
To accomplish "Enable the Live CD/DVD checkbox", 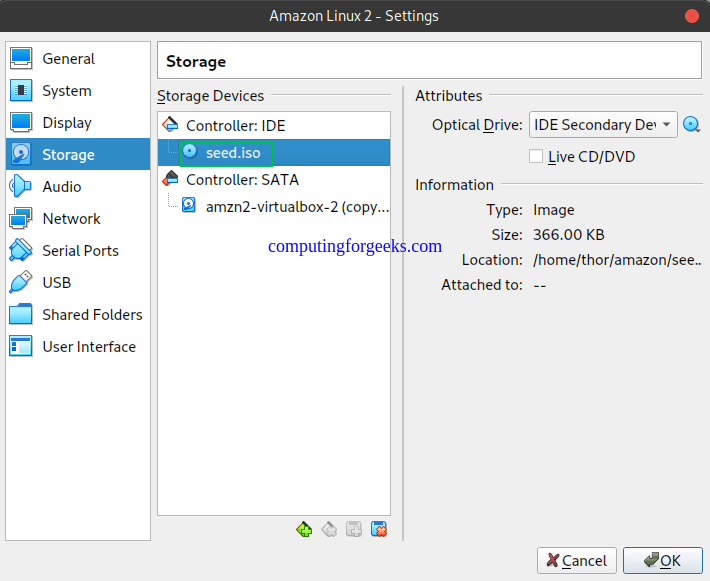I will tap(536, 156).
